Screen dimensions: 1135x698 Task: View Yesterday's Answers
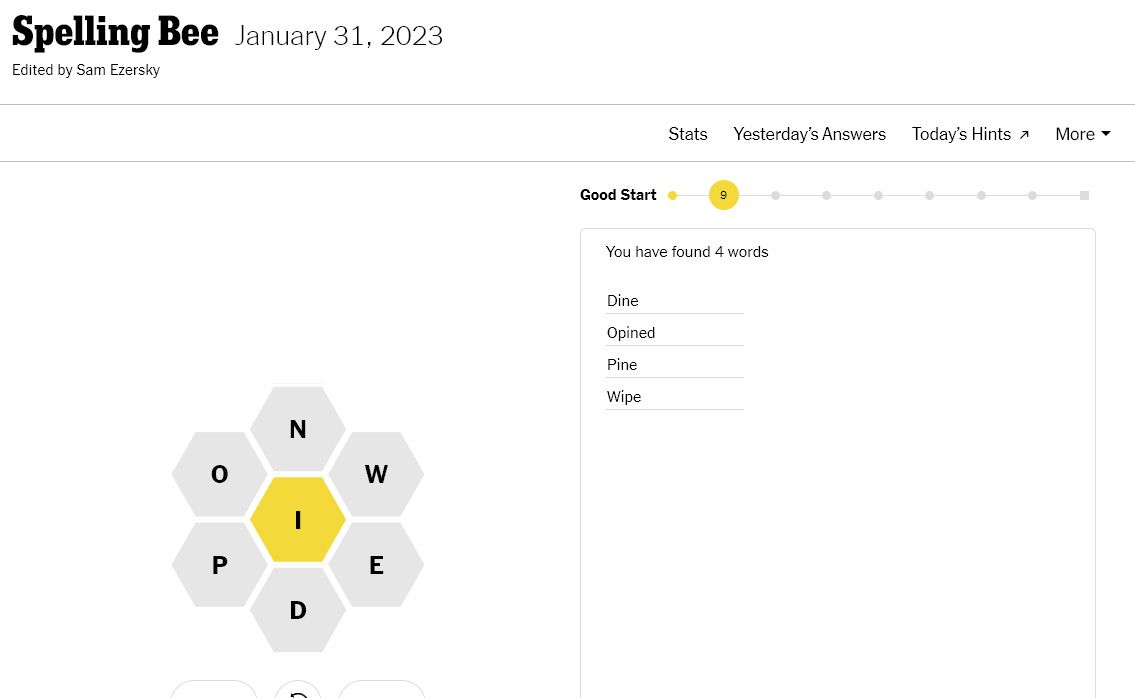pyautogui.click(x=809, y=133)
